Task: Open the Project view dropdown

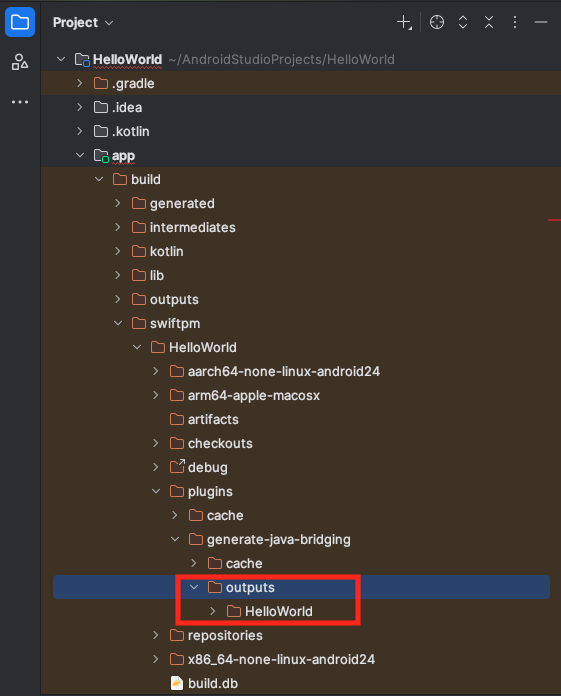Action: 83,22
